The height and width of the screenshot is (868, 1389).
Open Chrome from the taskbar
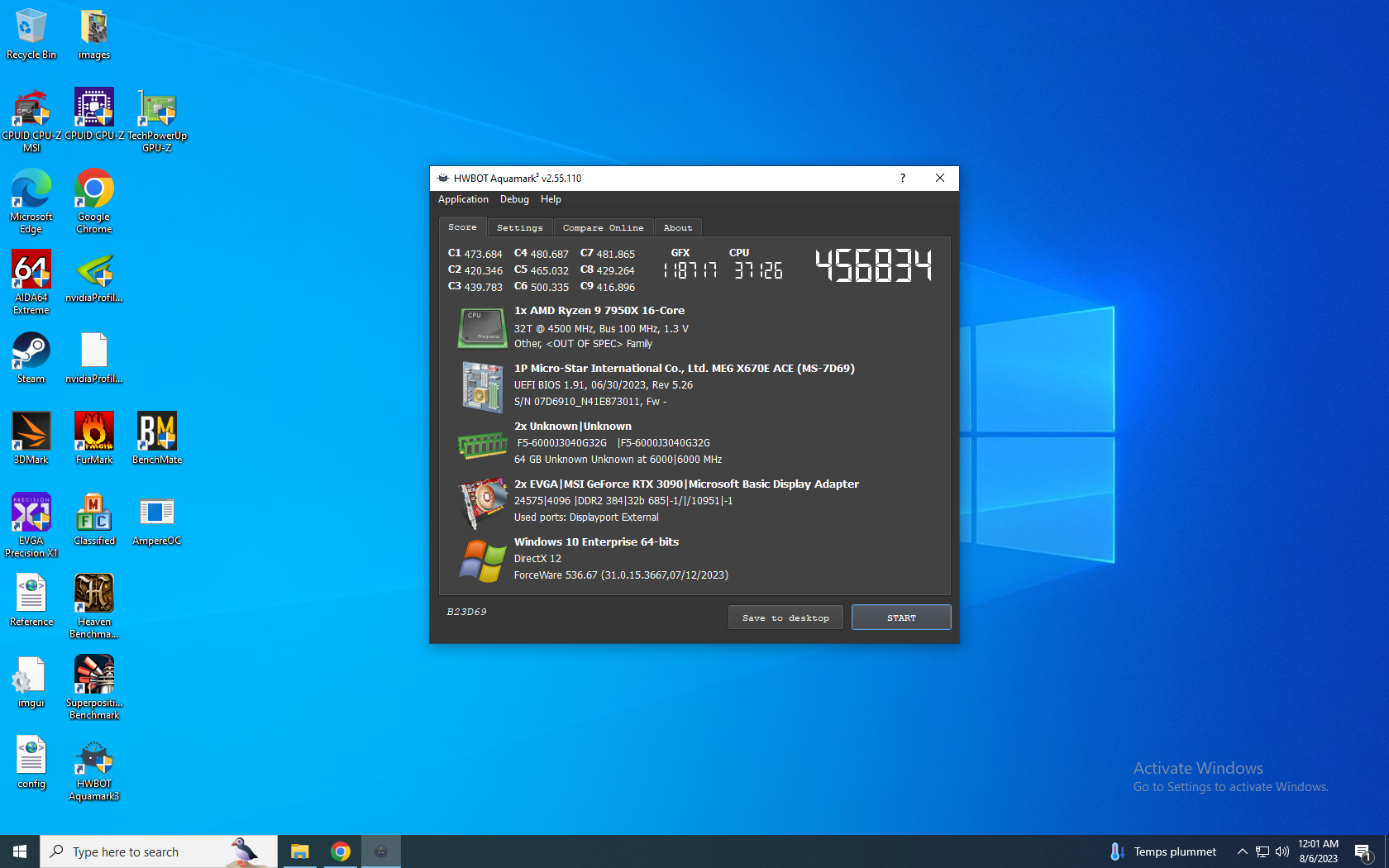click(340, 851)
